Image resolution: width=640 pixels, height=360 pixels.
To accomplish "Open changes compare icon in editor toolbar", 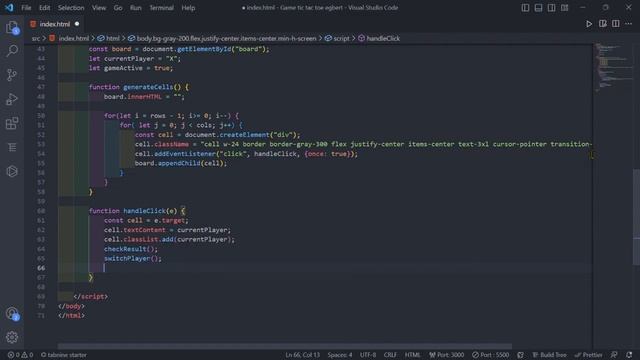I will tap(602, 24).
